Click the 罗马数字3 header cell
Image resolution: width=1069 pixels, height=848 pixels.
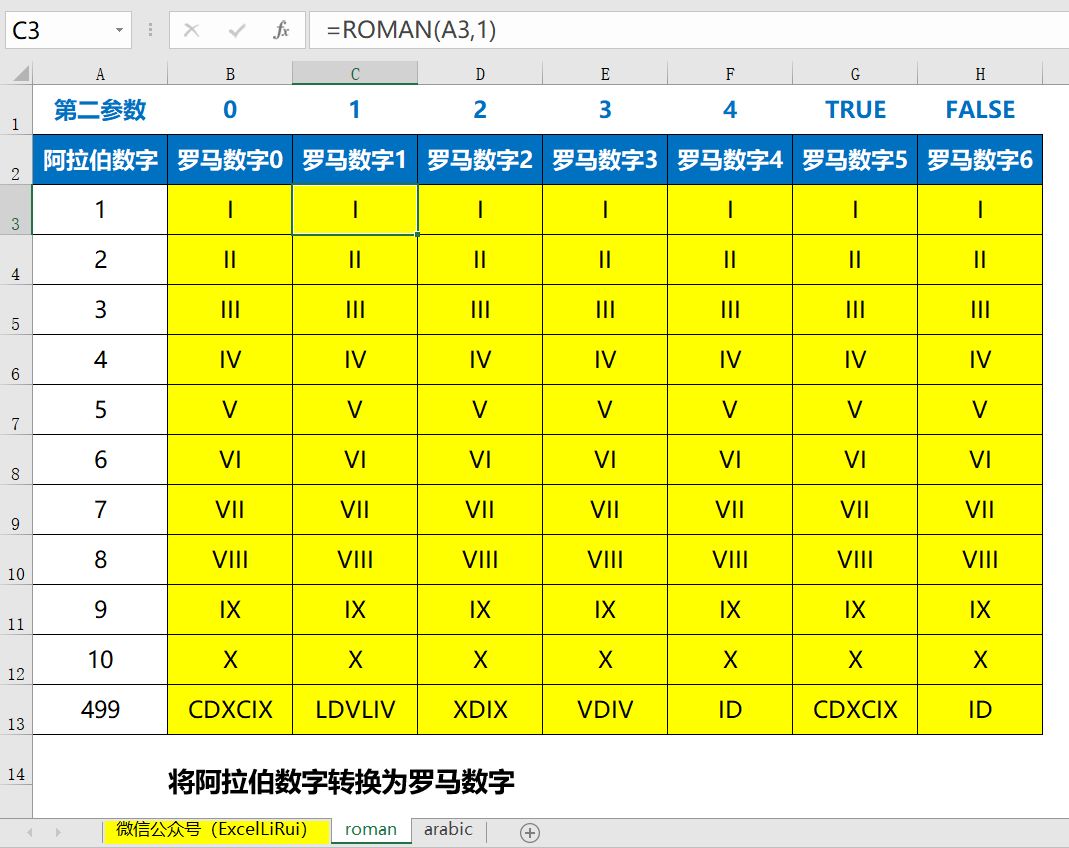(x=605, y=159)
